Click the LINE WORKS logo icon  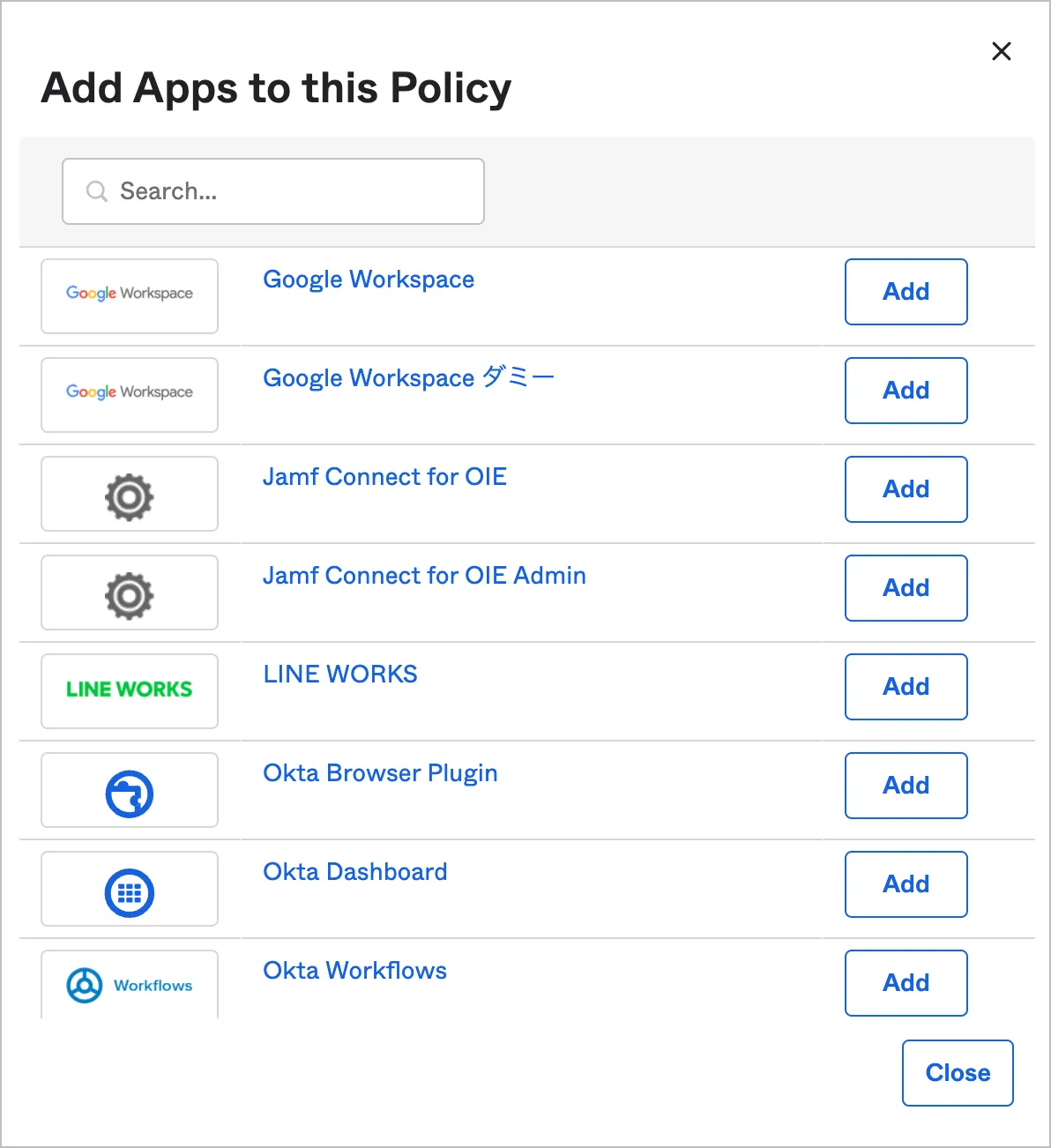[x=130, y=690]
